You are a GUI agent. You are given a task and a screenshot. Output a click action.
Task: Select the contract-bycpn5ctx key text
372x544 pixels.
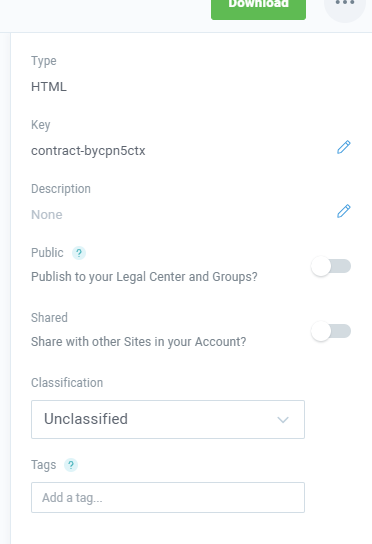88,151
